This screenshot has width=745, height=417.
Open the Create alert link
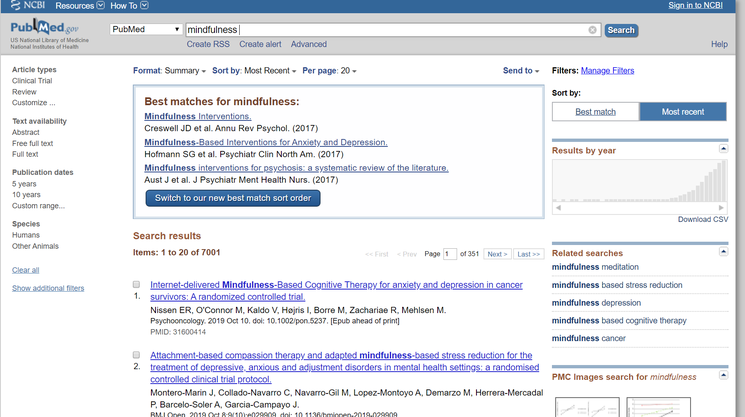[x=260, y=44]
